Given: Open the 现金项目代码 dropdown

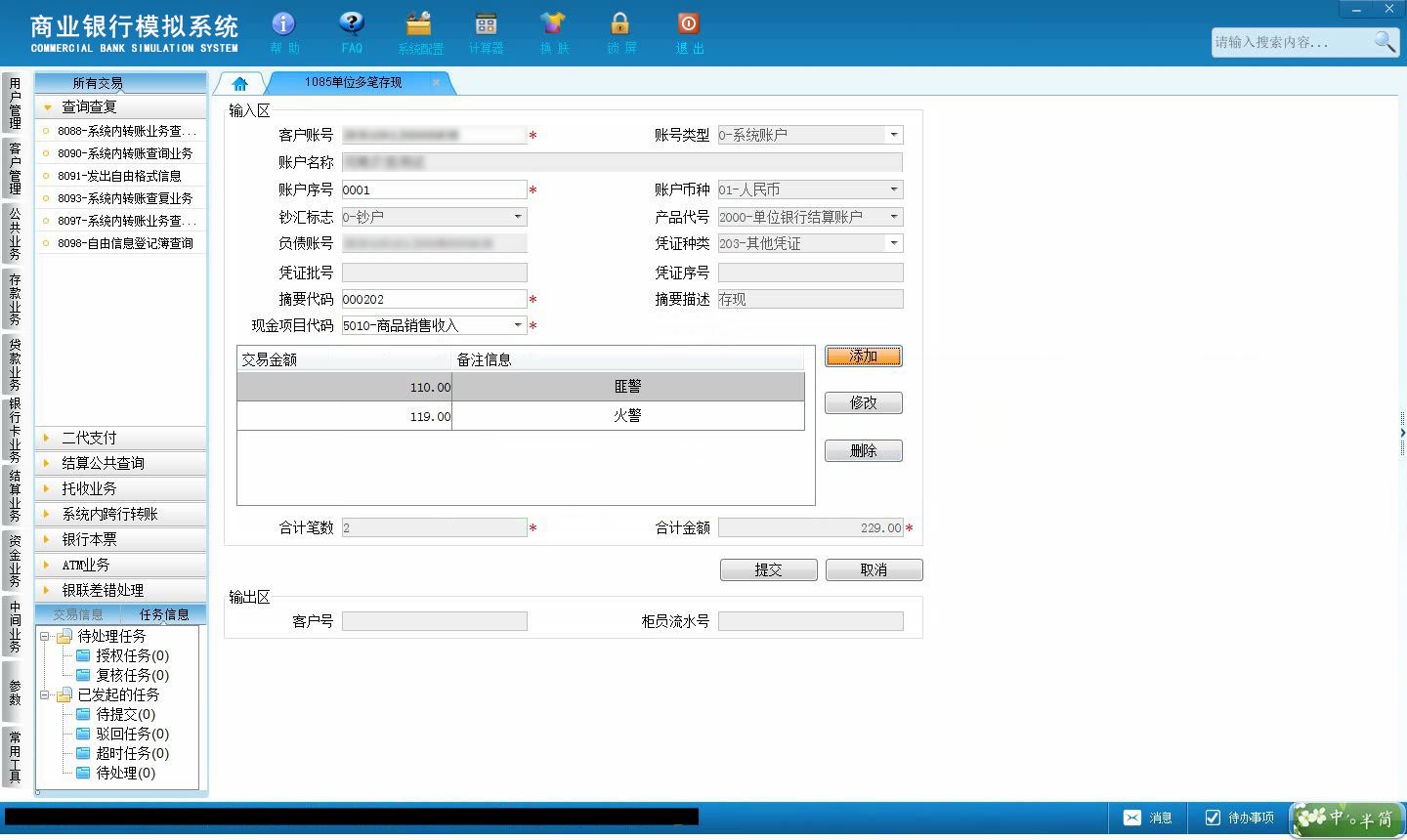Looking at the screenshot, I should pyautogui.click(x=518, y=325).
